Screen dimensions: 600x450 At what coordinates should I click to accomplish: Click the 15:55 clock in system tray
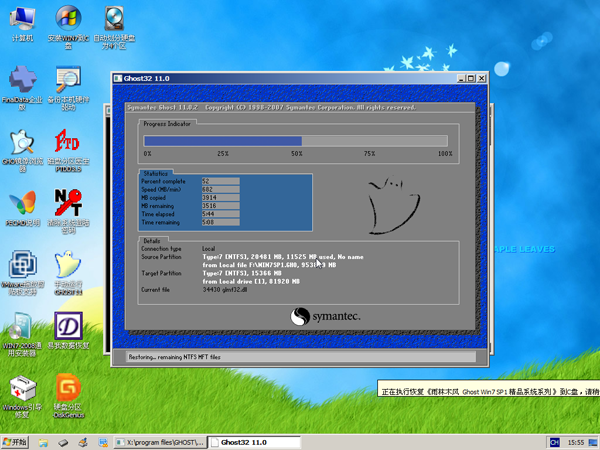[x=576, y=443]
